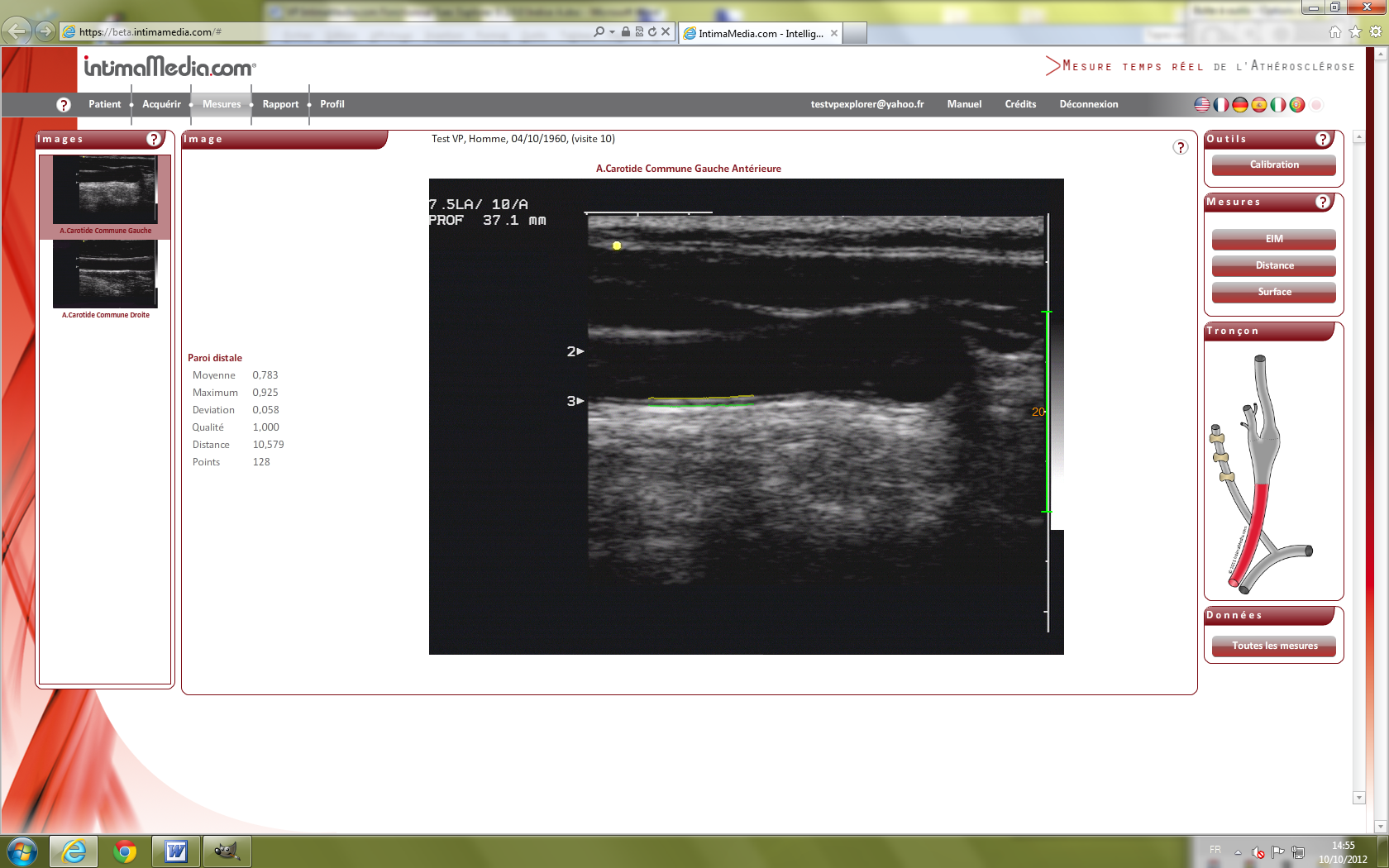Open the Patient menu tab
The height and width of the screenshot is (868, 1389).
point(104,104)
